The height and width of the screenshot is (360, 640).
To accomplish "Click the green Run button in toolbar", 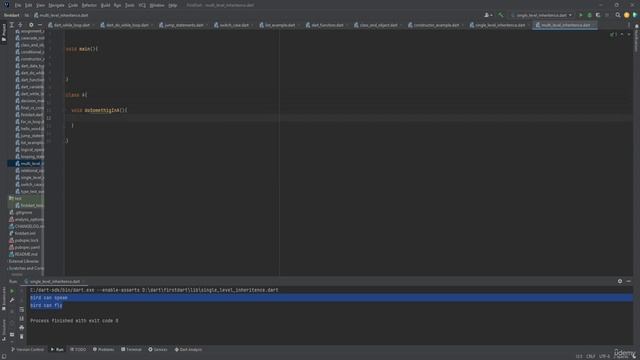I will tap(581, 15).
